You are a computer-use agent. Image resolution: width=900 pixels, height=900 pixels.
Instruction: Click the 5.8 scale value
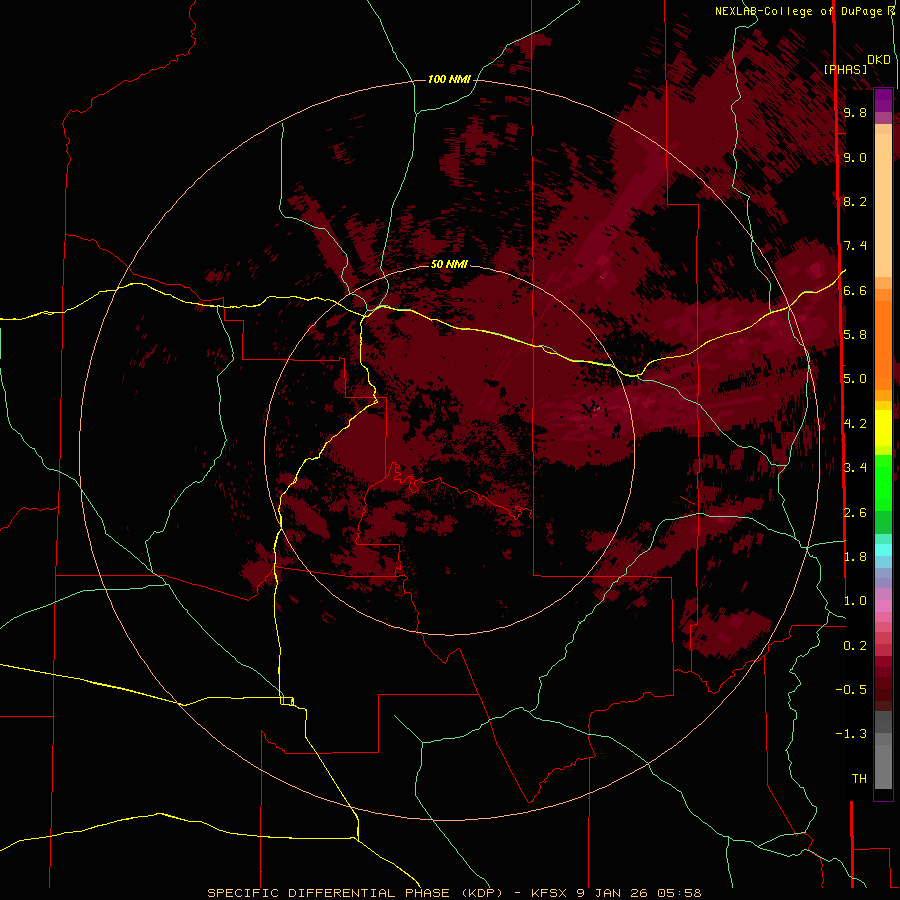pos(855,334)
